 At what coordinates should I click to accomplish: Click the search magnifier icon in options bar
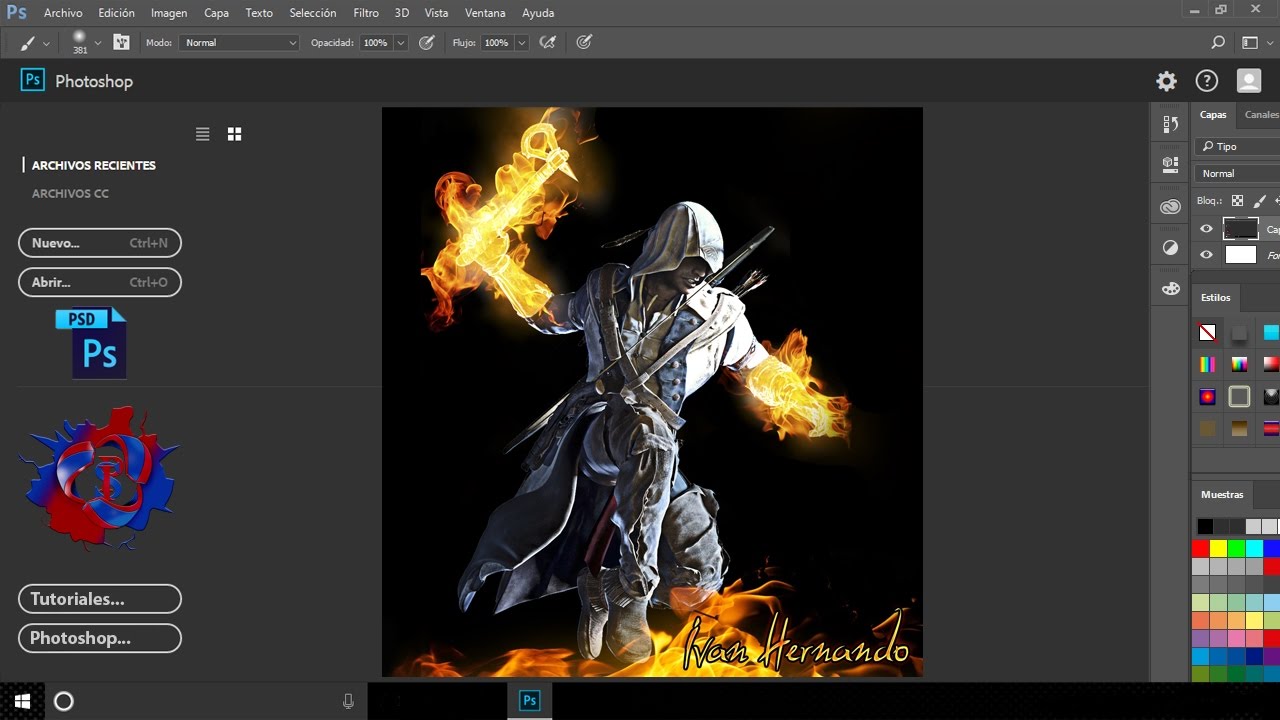tap(1218, 43)
